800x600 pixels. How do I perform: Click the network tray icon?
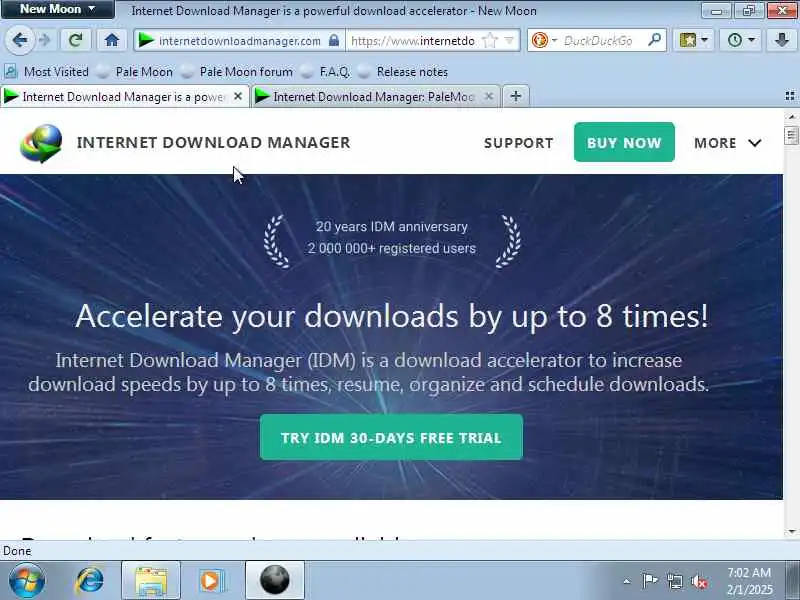coord(675,581)
